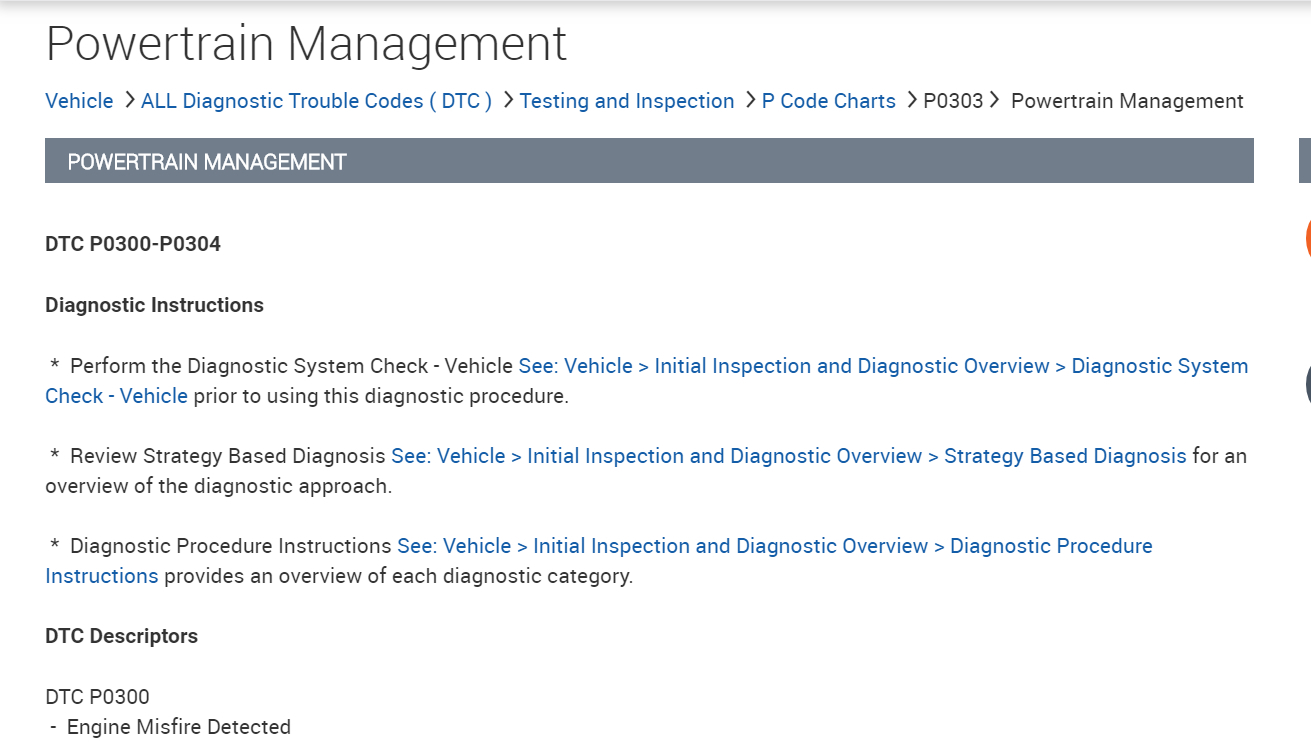Image resolution: width=1311 pixels, height=754 pixels.
Task: Click the partial gray panel header at right
Action: point(1304,161)
